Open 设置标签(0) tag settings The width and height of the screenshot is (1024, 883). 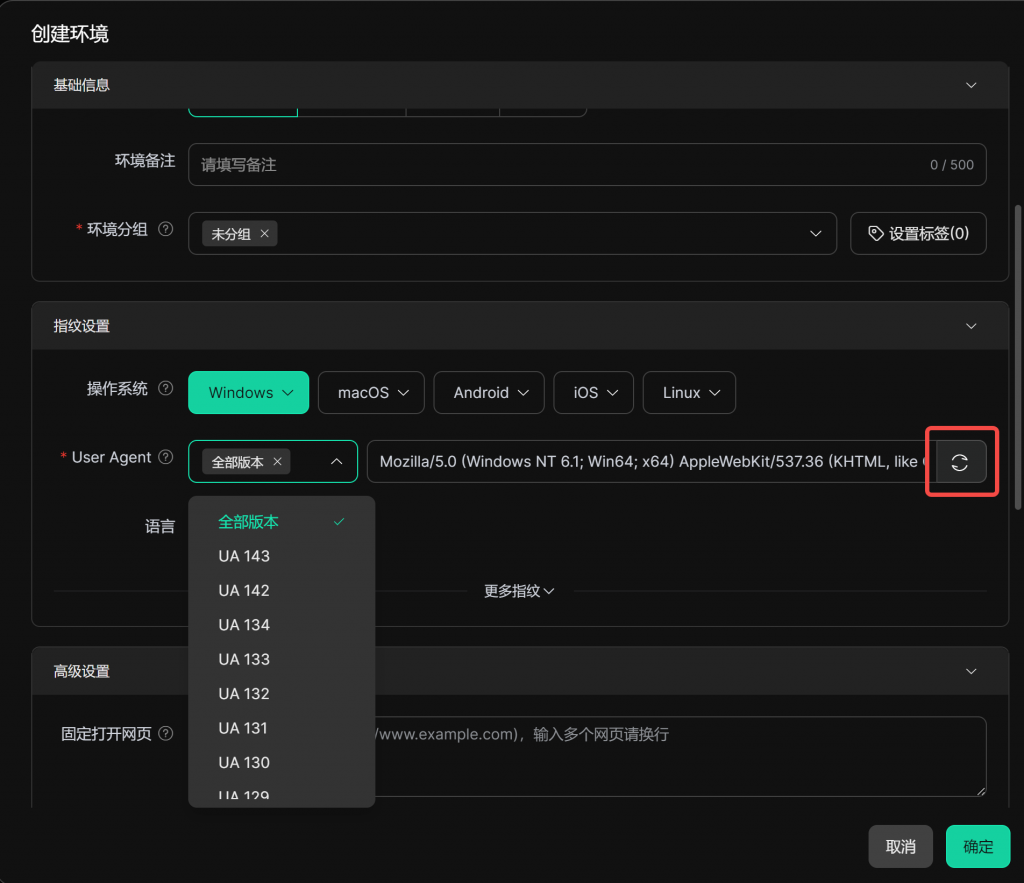pos(918,233)
